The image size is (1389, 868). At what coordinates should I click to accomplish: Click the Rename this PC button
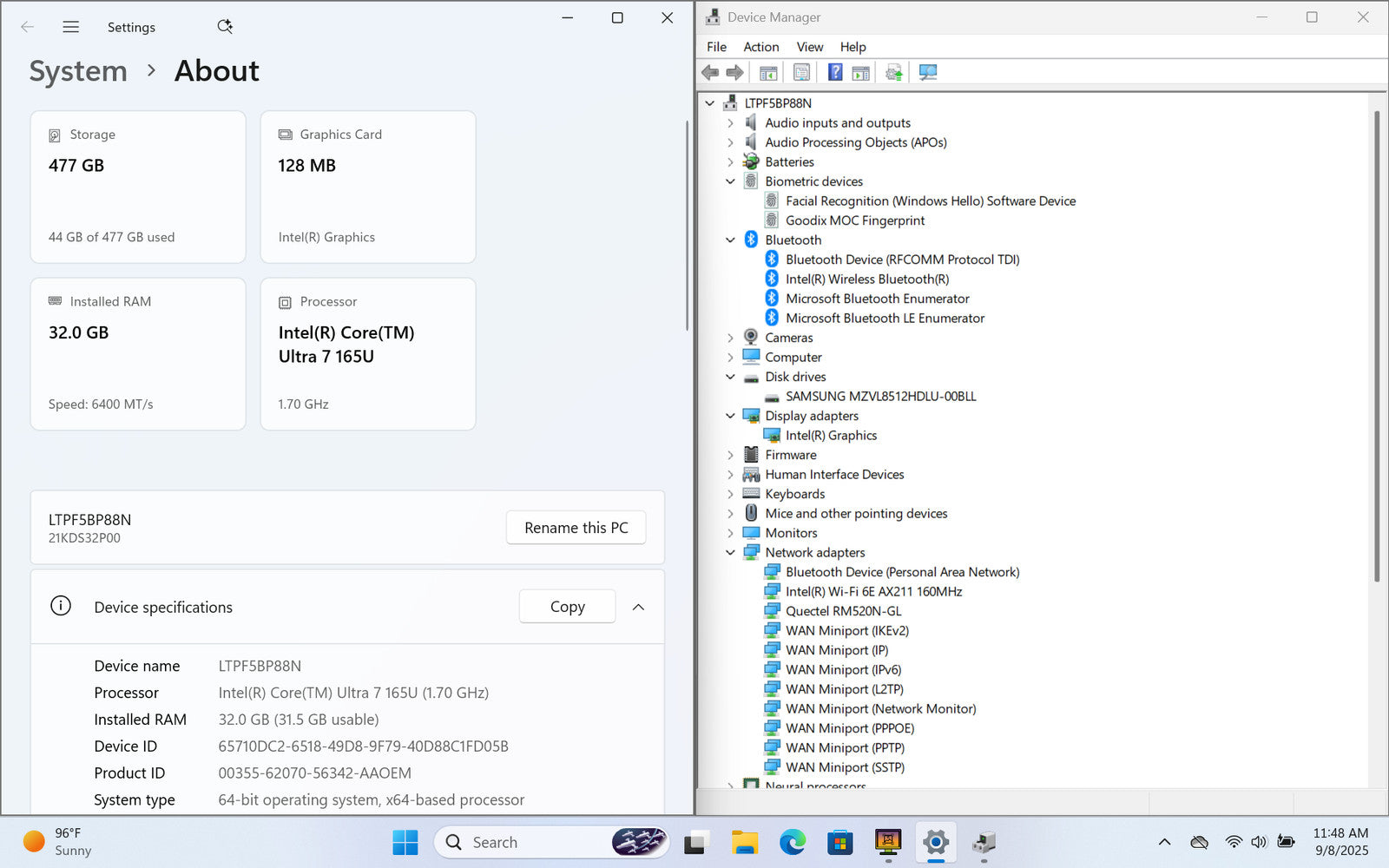pyautogui.click(x=576, y=528)
